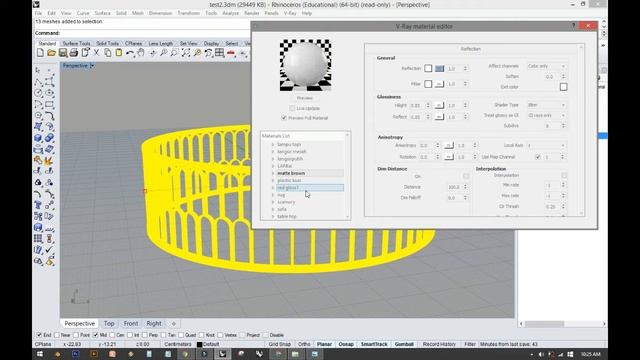
Task: Expand the sofa material item
Action: (273, 209)
